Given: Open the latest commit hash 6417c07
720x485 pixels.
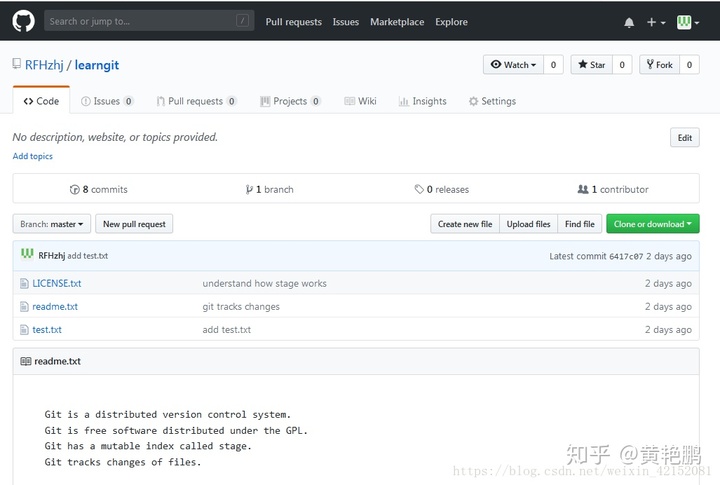Looking at the screenshot, I should (626, 256).
